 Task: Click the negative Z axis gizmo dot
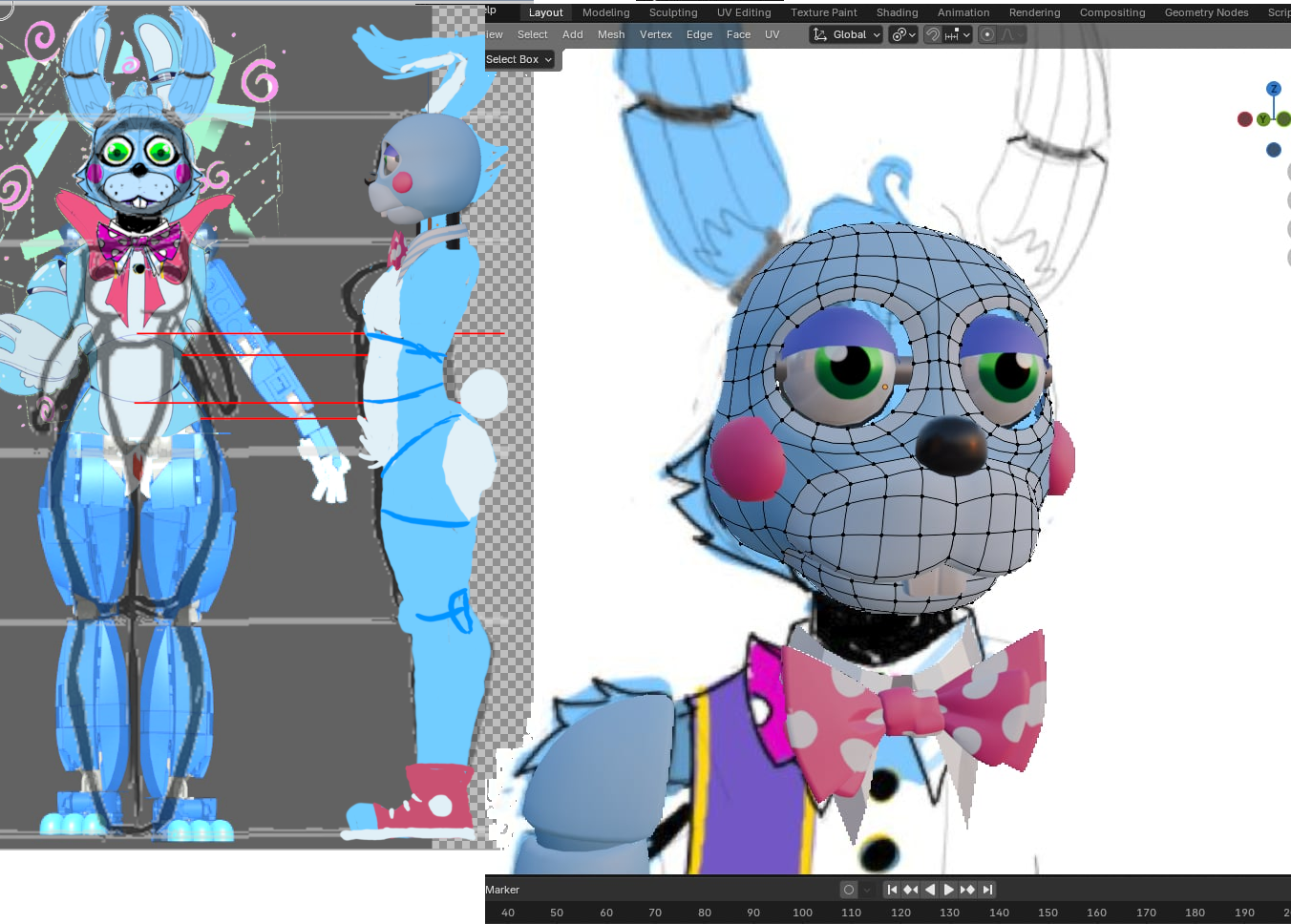click(1273, 150)
